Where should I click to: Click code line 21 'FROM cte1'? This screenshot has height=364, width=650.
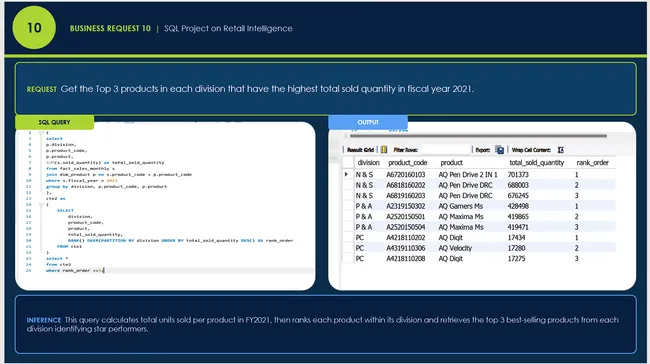69,246
